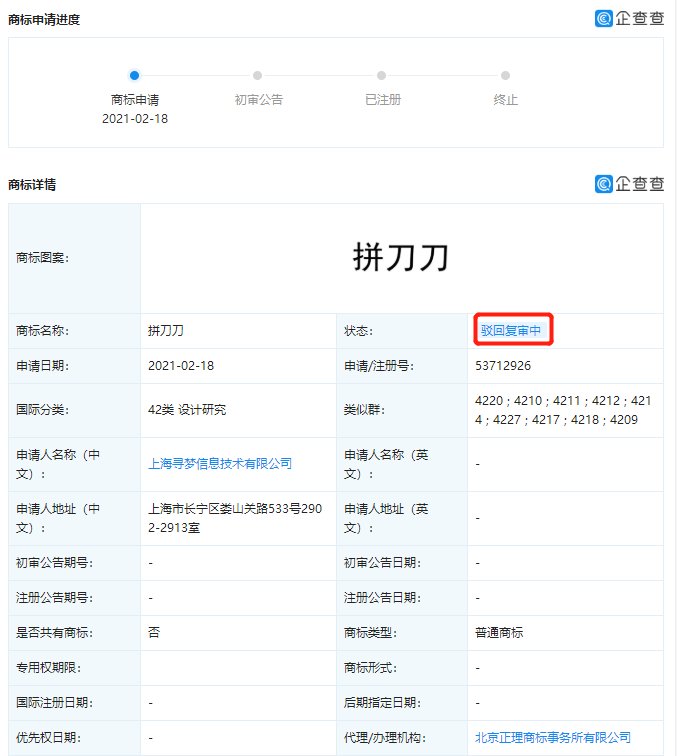Image resolution: width=677 pixels, height=756 pixels.
Task: Click the 申请人地址（英文） field label
Action: pyautogui.click(x=386, y=518)
